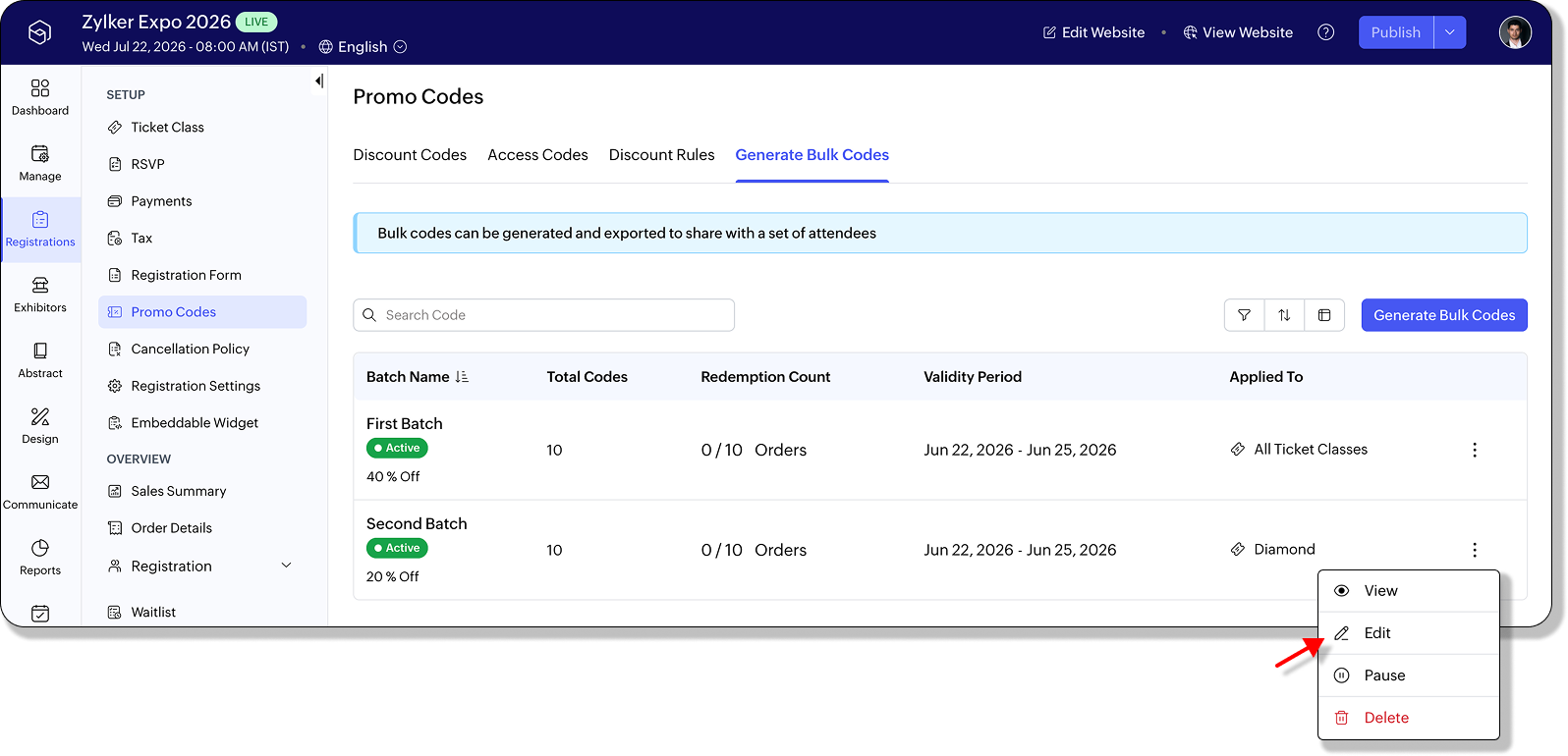The image size is (1568, 756).
Task: Open Tax settings
Action: [202, 239]
